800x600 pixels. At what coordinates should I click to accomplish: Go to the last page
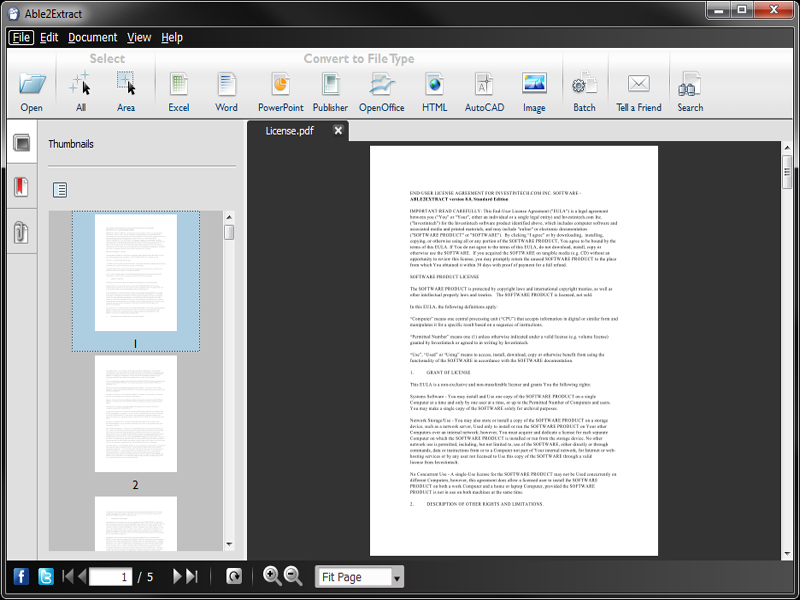click(x=191, y=576)
